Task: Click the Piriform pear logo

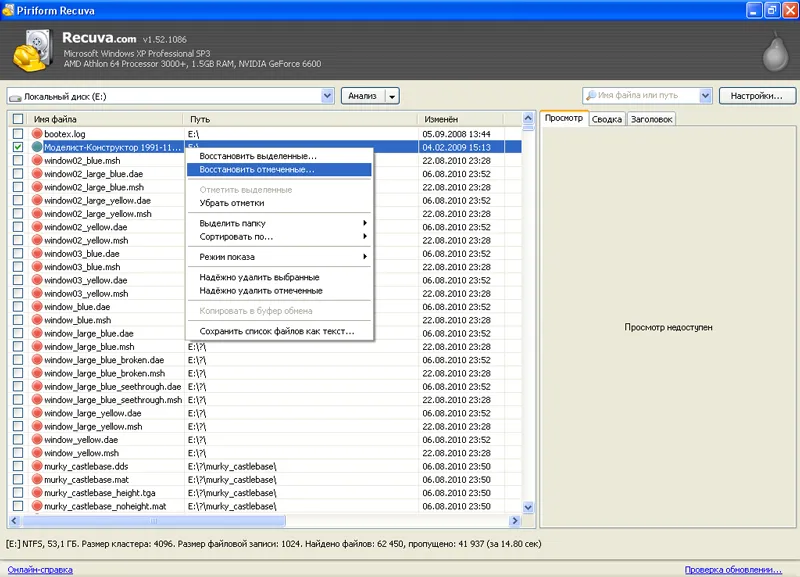Action: (775, 52)
